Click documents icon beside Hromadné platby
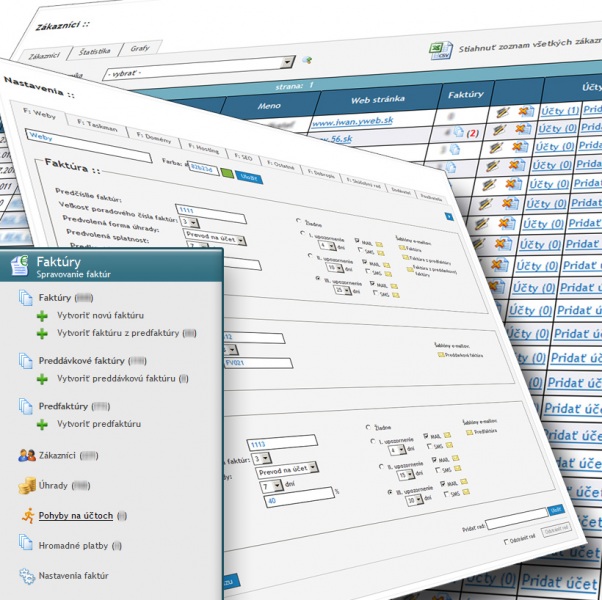Screen dimensions: 602x600 26,542
